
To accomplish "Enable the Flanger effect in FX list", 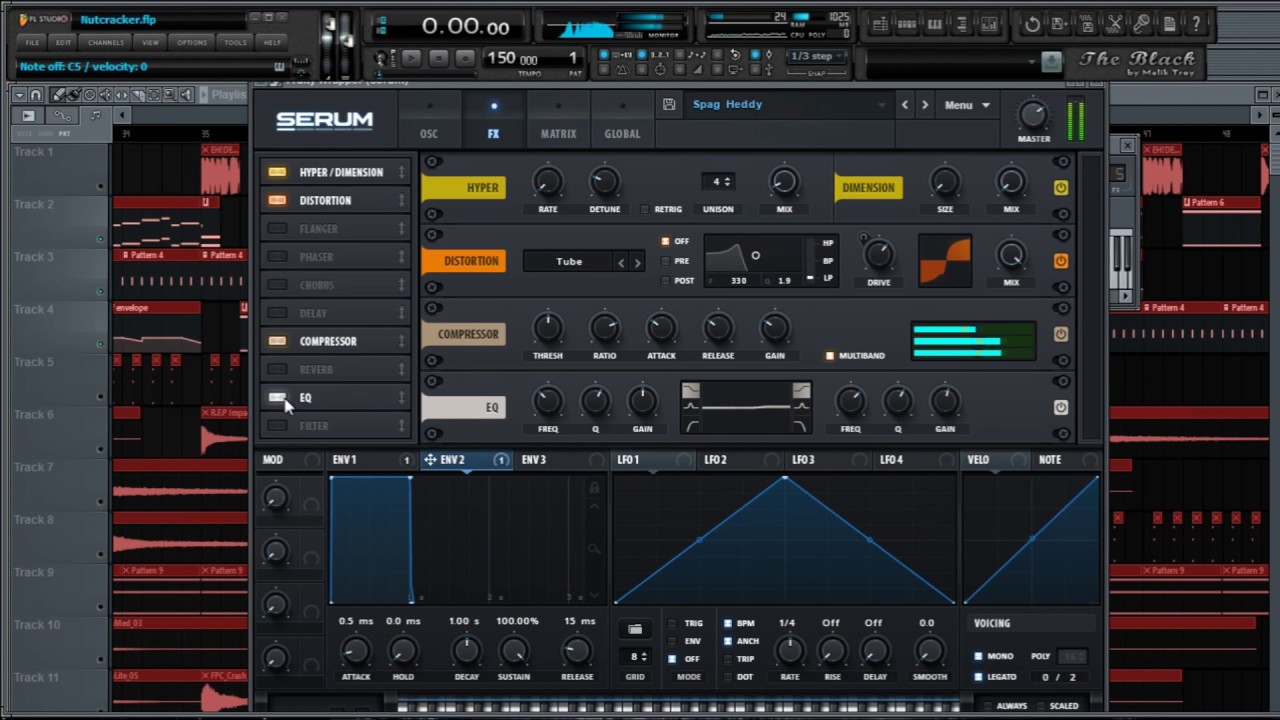I will tap(277, 228).
